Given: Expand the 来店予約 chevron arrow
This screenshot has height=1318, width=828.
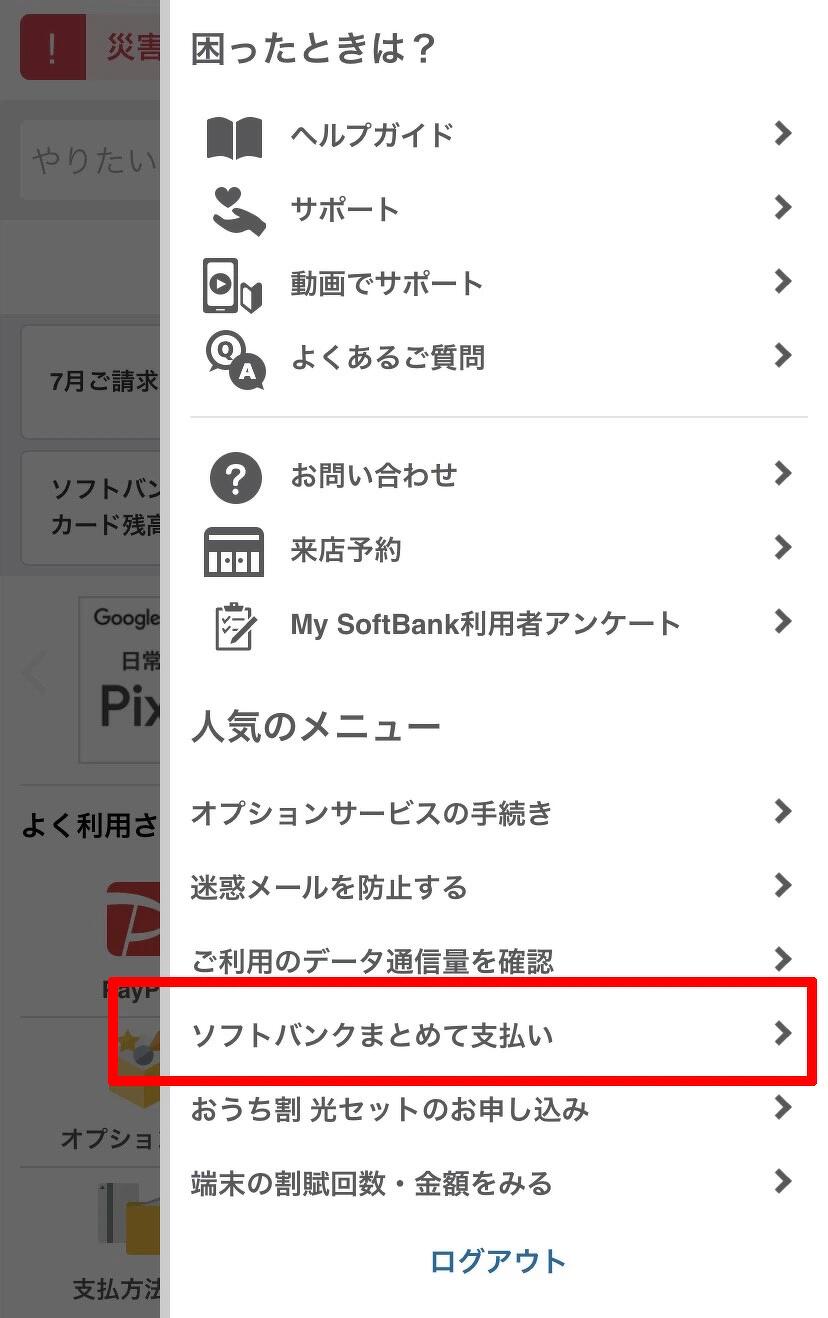Looking at the screenshot, I should click(x=783, y=548).
